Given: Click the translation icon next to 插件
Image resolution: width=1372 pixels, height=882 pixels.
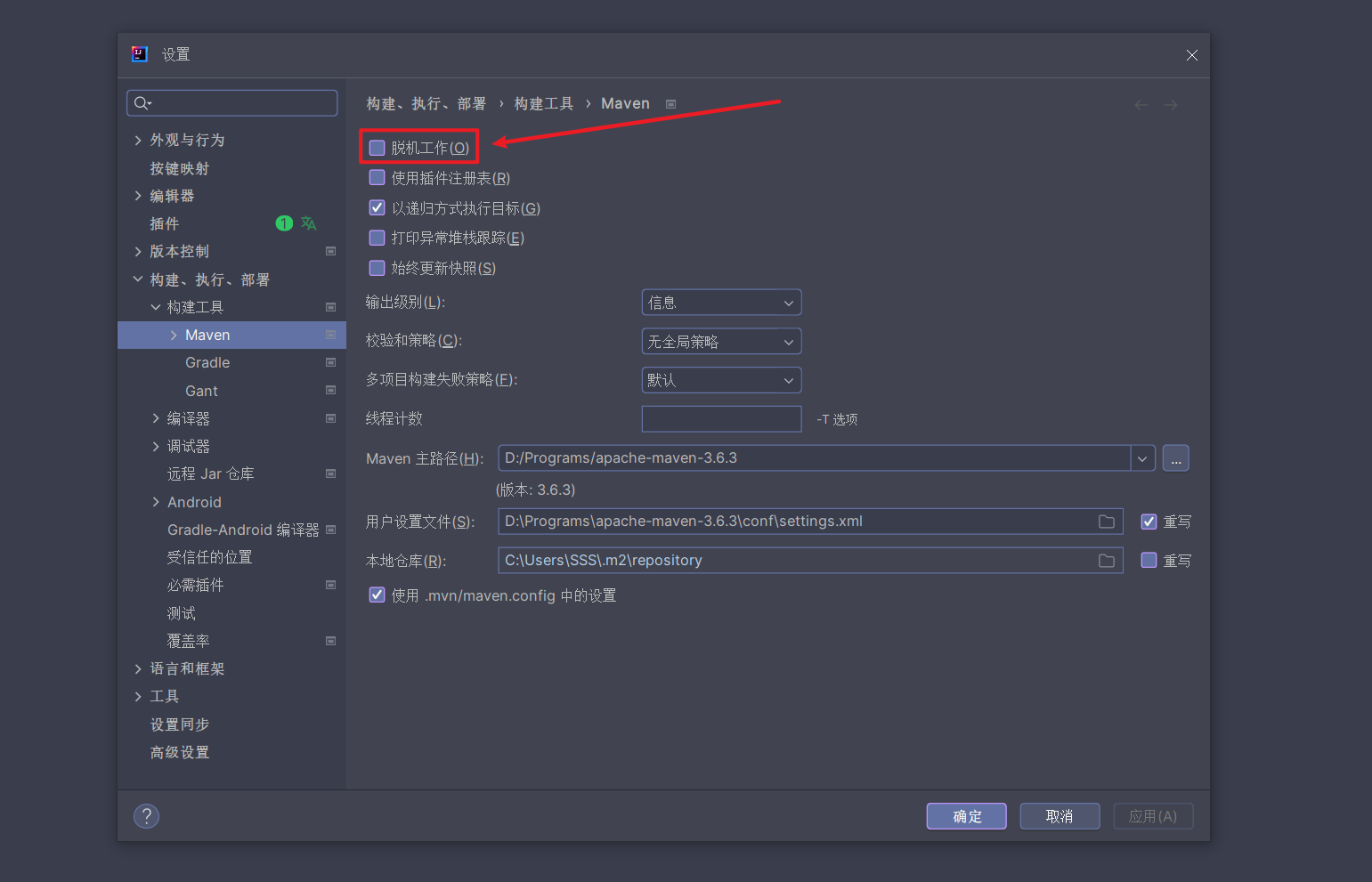Looking at the screenshot, I should pos(309,223).
